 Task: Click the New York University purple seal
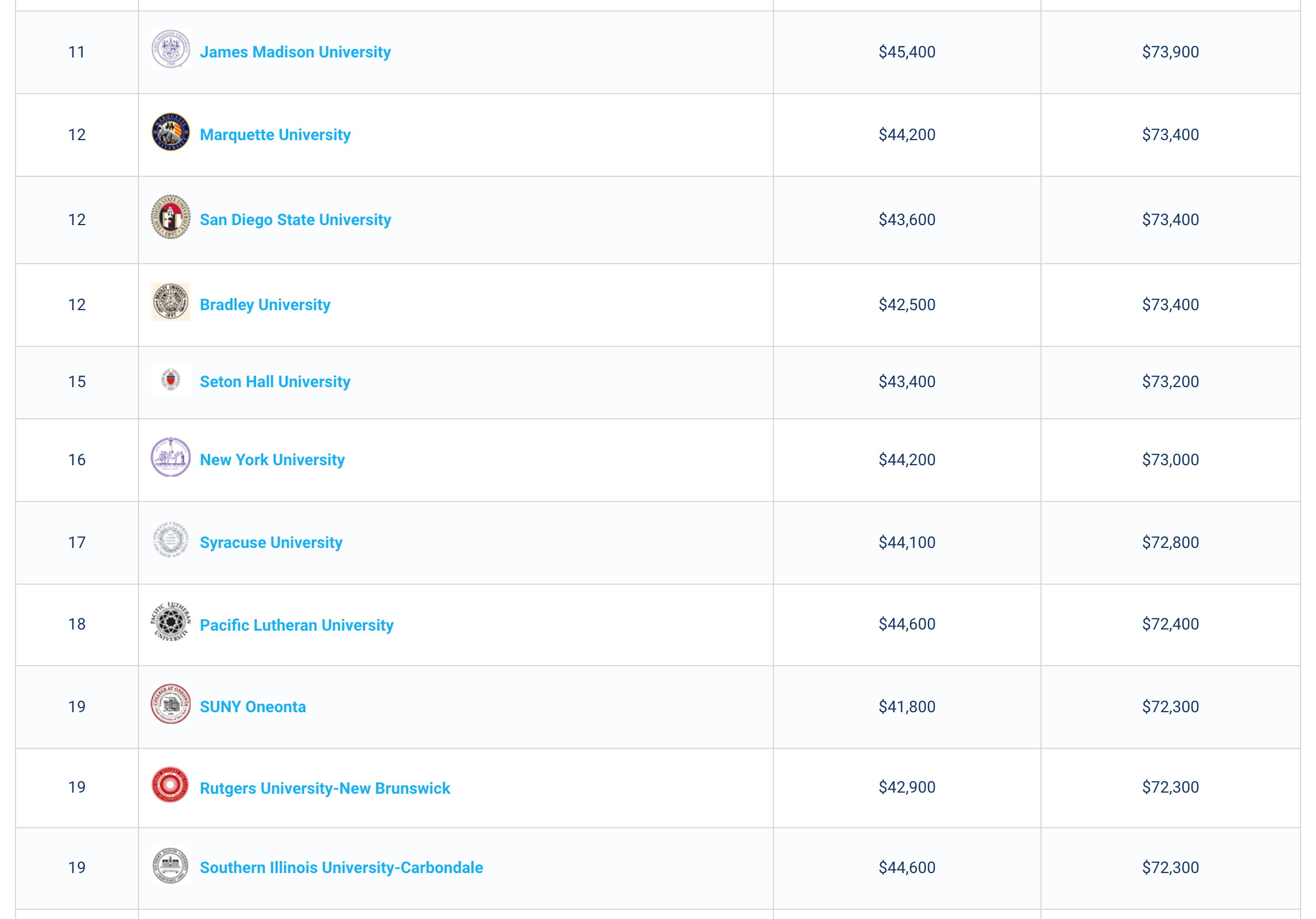coord(171,457)
